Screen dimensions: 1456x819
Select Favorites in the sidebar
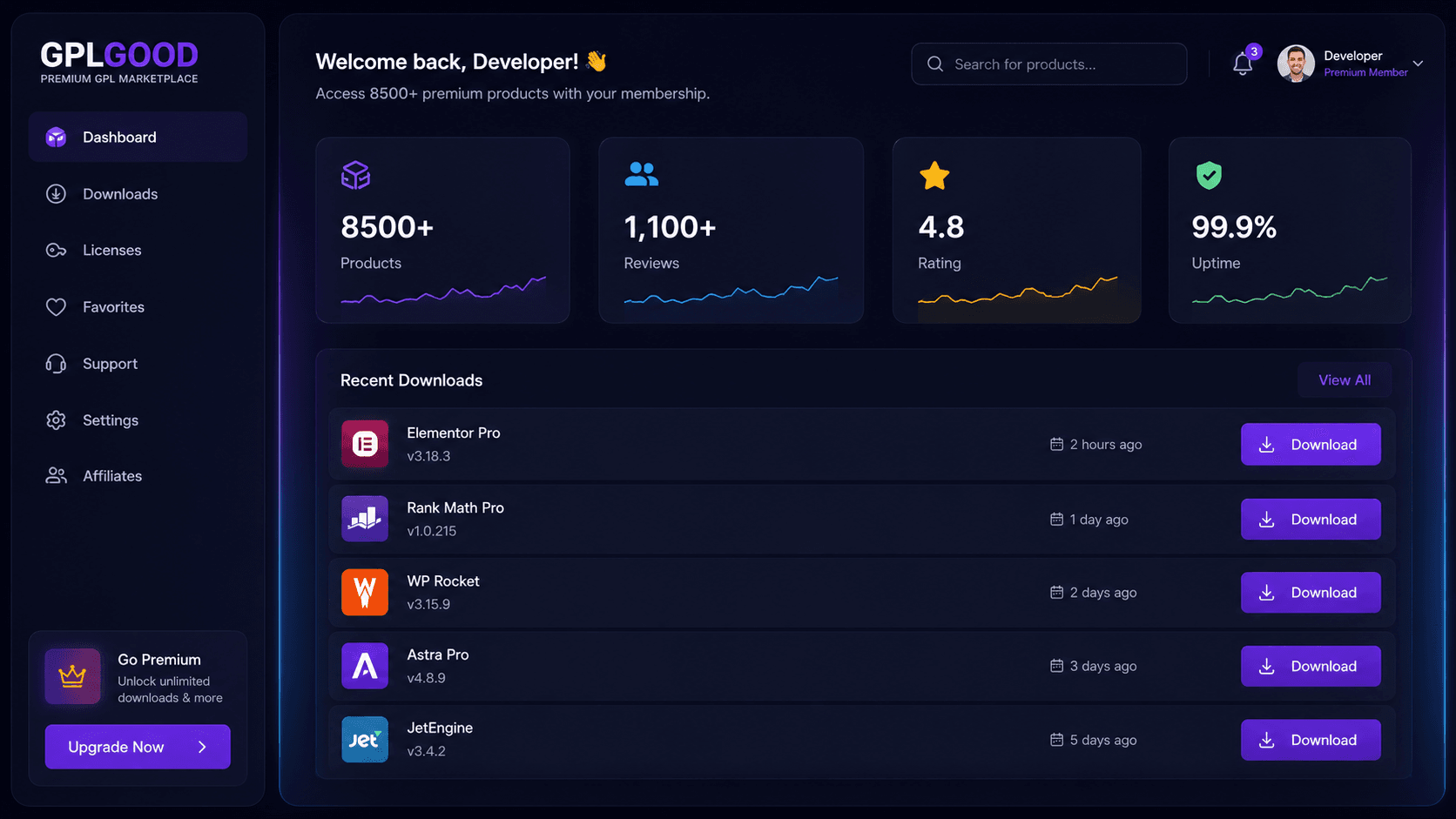(113, 307)
